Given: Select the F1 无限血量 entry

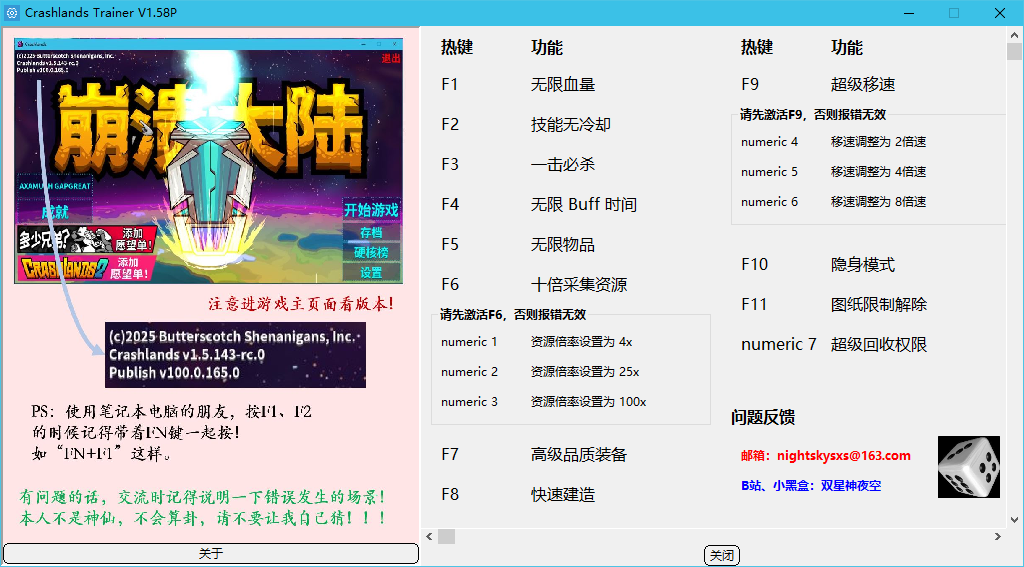Looking at the screenshot, I should (518, 84).
